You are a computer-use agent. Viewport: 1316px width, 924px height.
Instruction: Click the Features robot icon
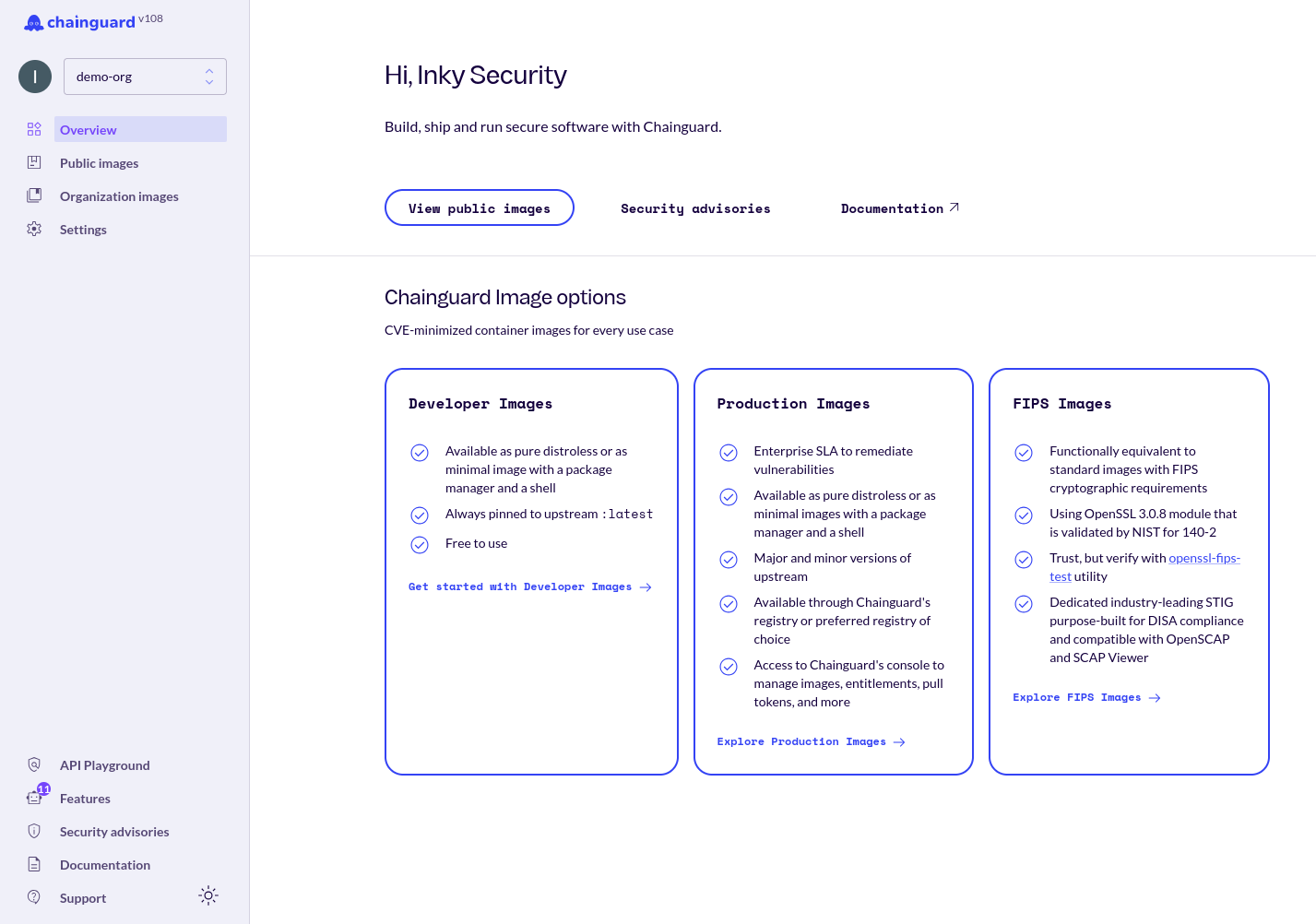click(34, 799)
